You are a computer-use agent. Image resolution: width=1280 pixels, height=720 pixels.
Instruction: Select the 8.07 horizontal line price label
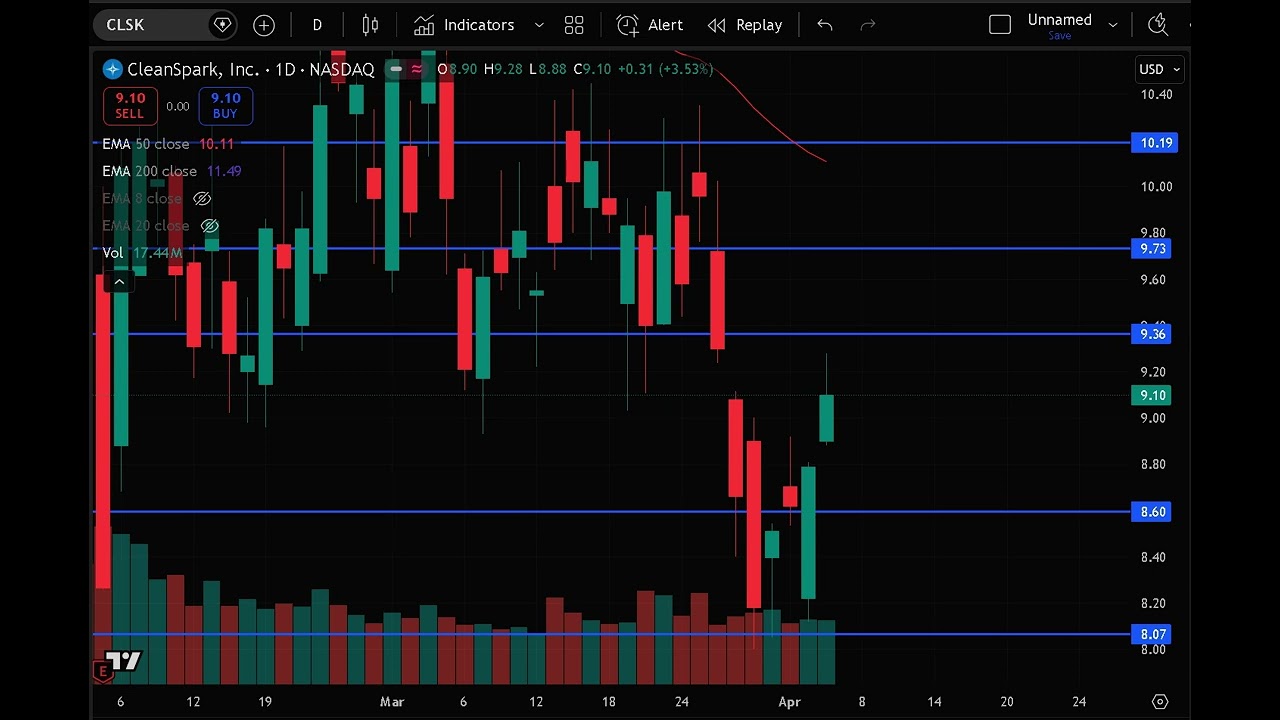tap(1152, 634)
